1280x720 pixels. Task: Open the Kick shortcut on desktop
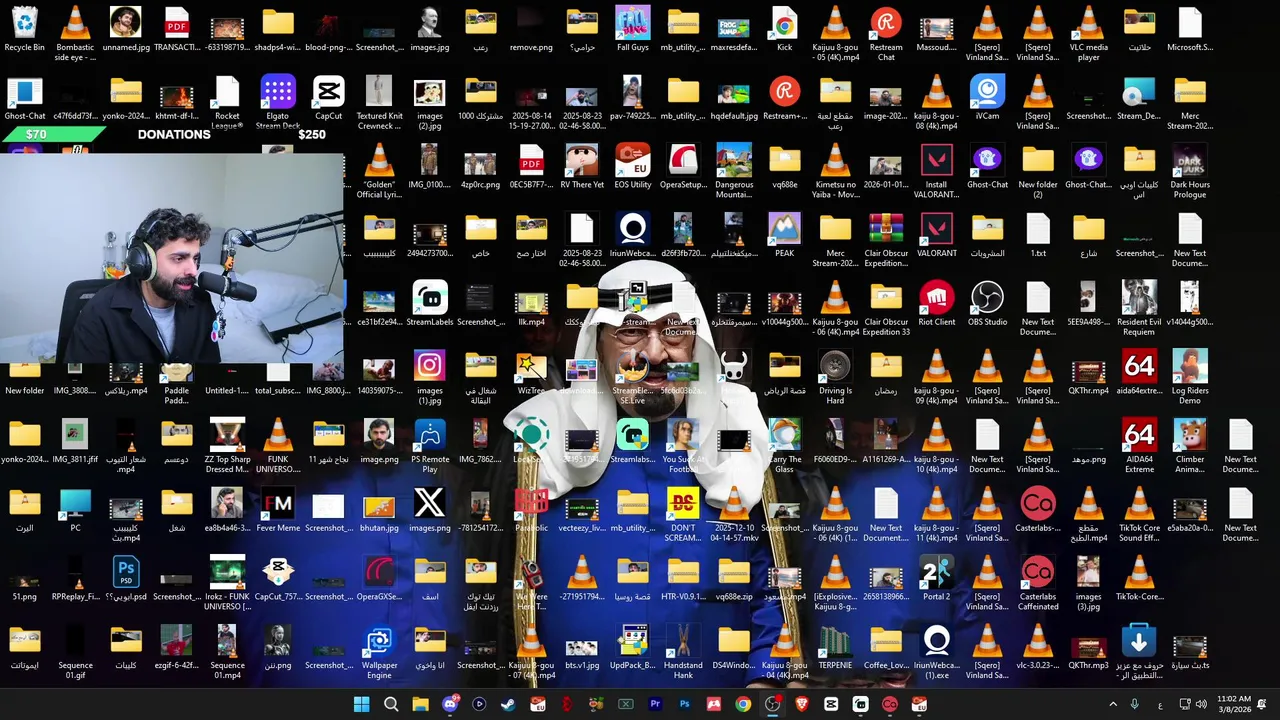click(784, 29)
